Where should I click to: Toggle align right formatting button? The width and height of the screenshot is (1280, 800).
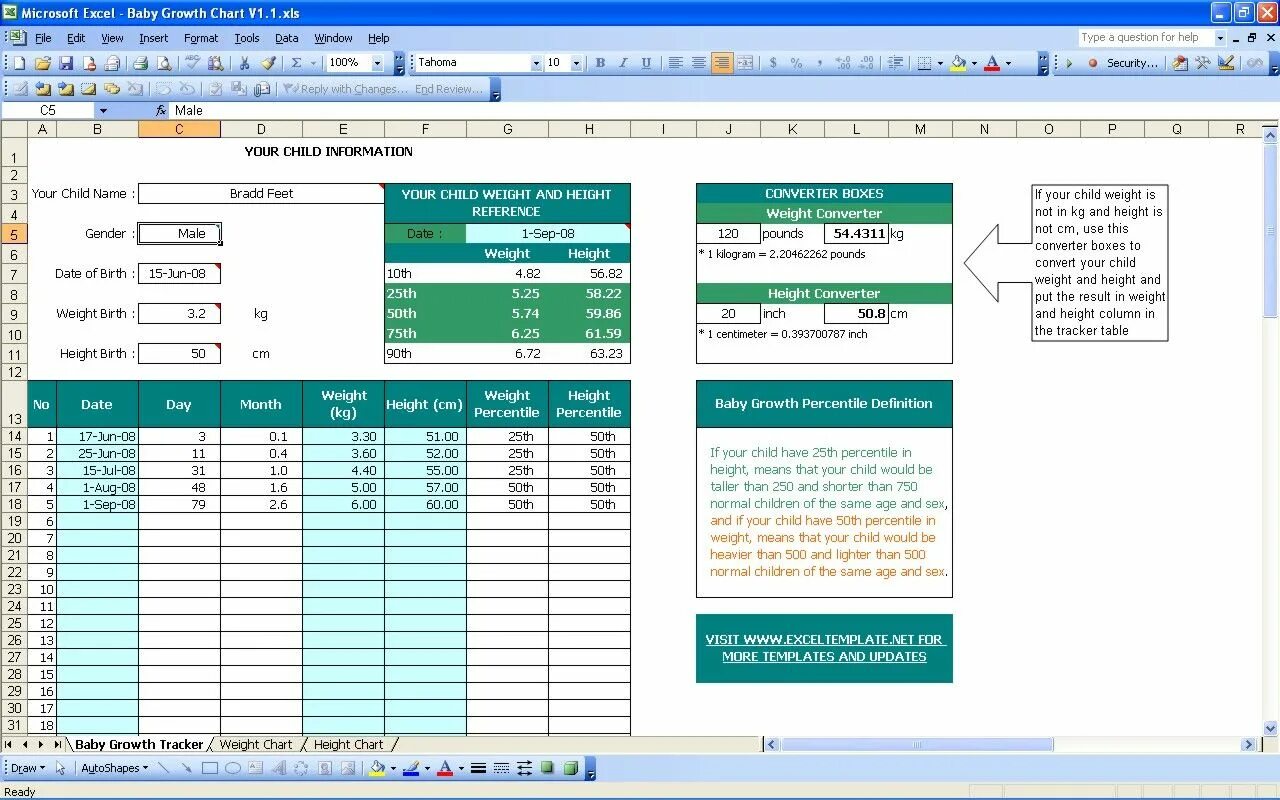[722, 63]
